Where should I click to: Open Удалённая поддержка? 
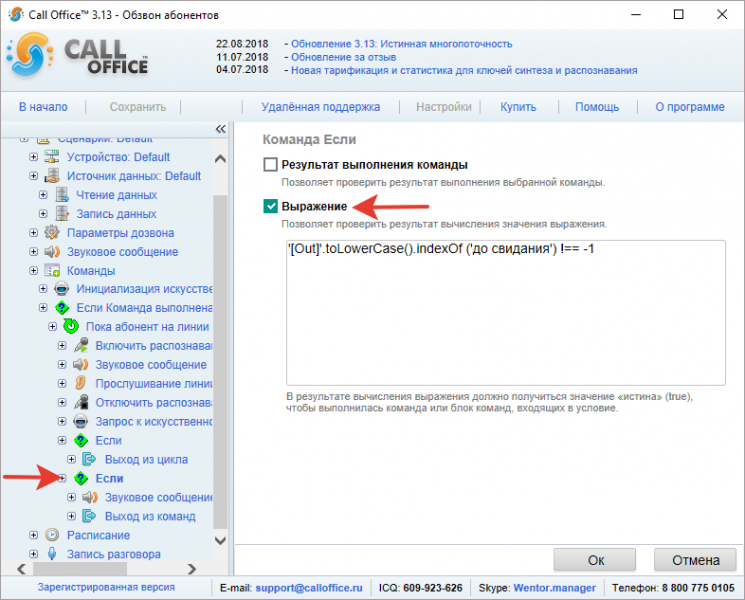click(x=321, y=107)
